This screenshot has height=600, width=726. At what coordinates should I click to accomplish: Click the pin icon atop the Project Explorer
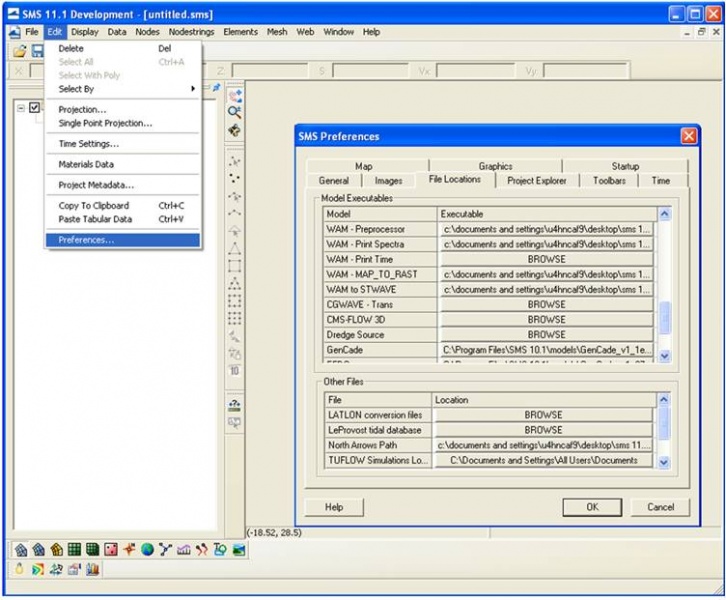tap(216, 87)
